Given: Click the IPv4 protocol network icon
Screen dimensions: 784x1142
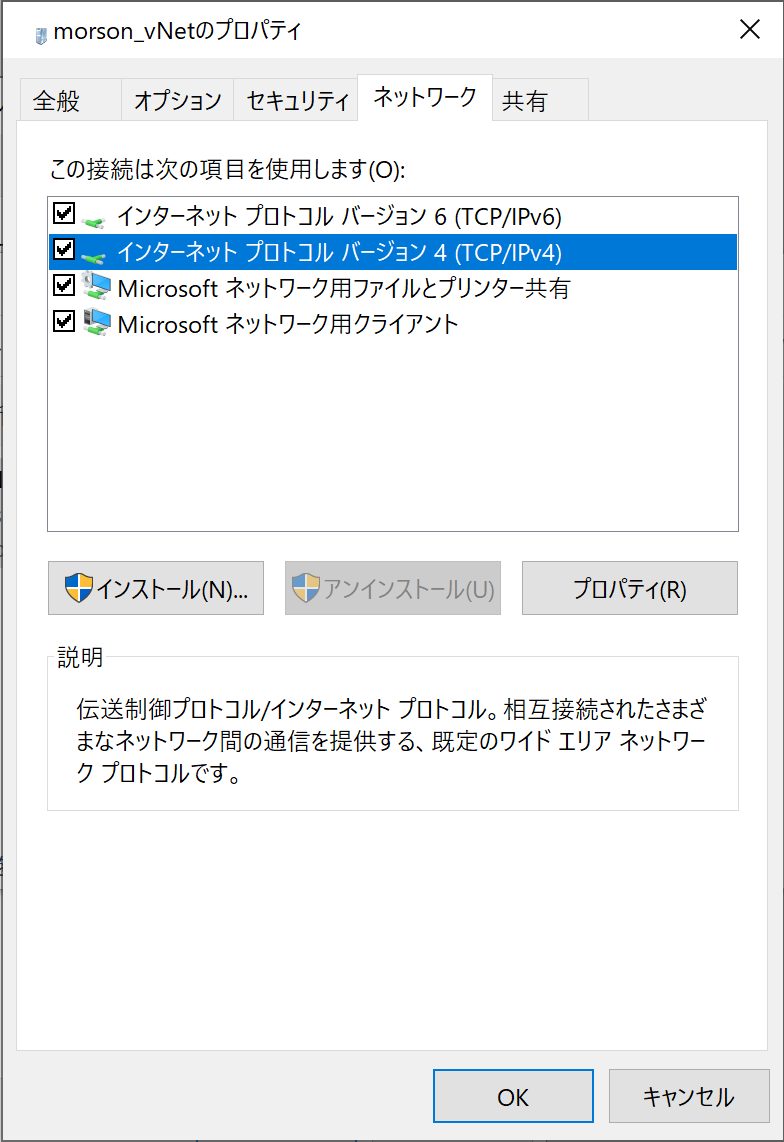Looking at the screenshot, I should click(95, 252).
